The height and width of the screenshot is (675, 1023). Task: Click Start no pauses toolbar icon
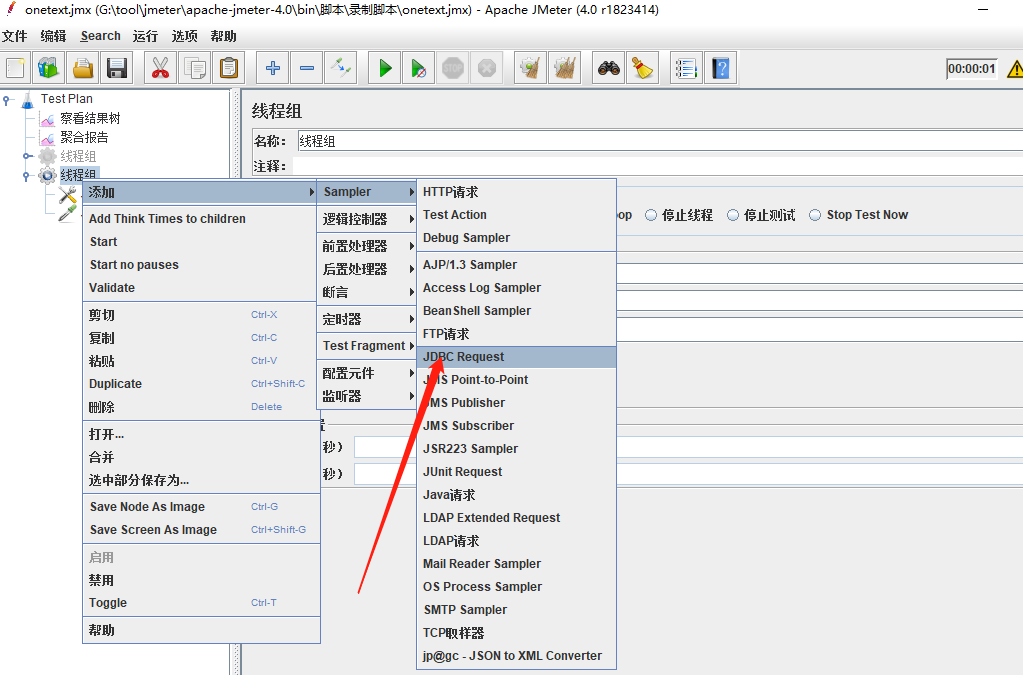tap(419, 68)
